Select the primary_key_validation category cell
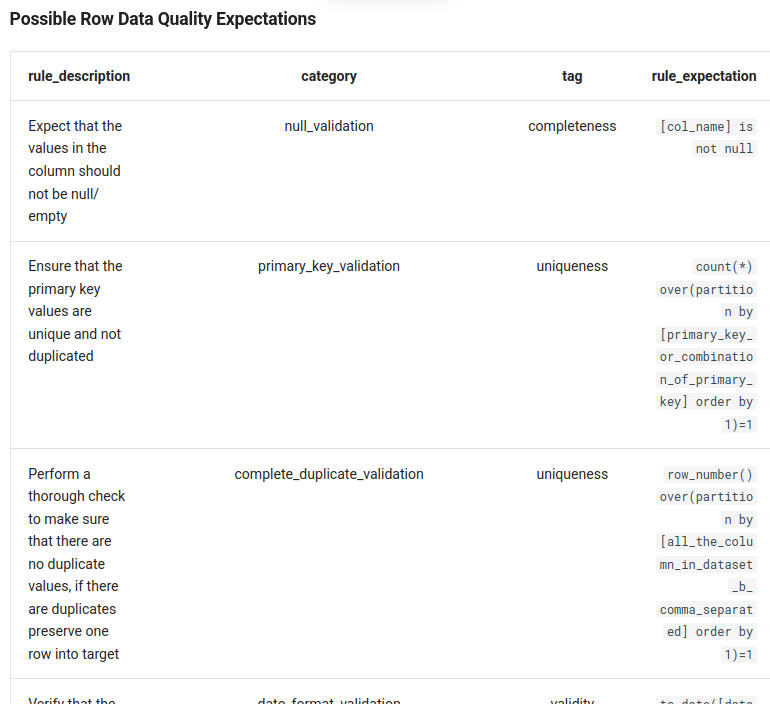The height and width of the screenshot is (704, 770). (329, 266)
